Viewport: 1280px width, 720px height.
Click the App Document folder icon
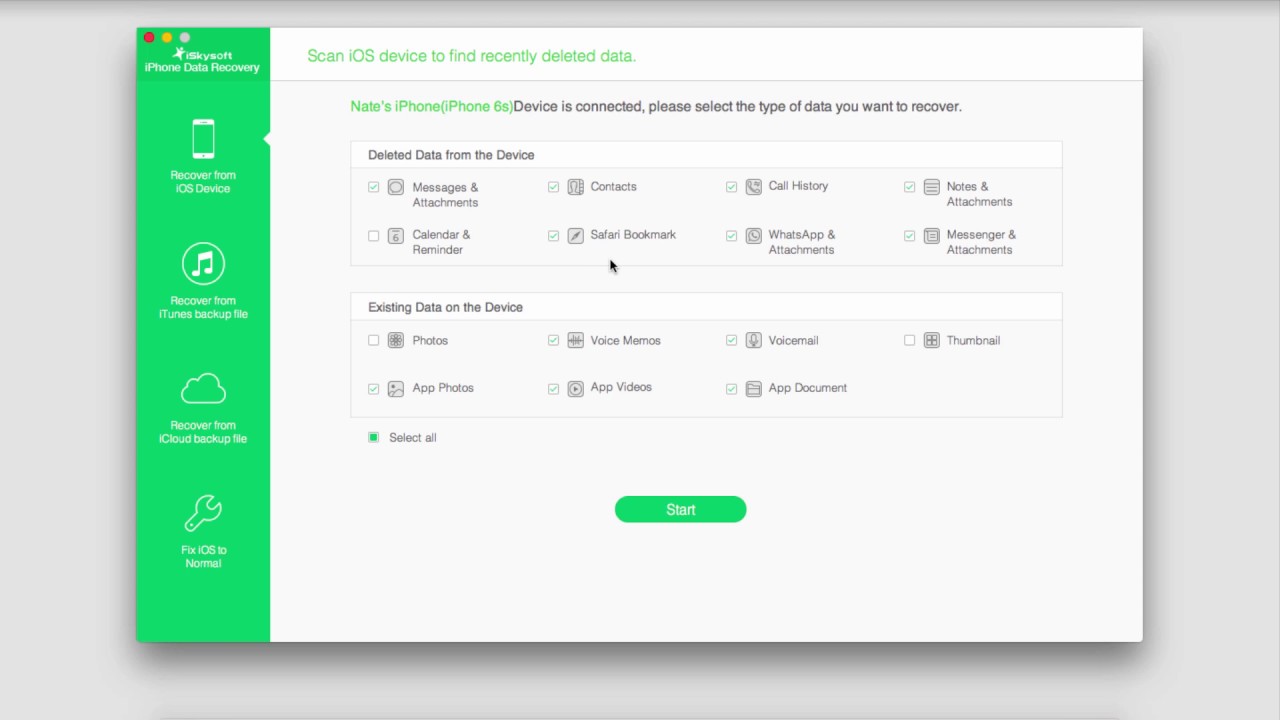753,389
